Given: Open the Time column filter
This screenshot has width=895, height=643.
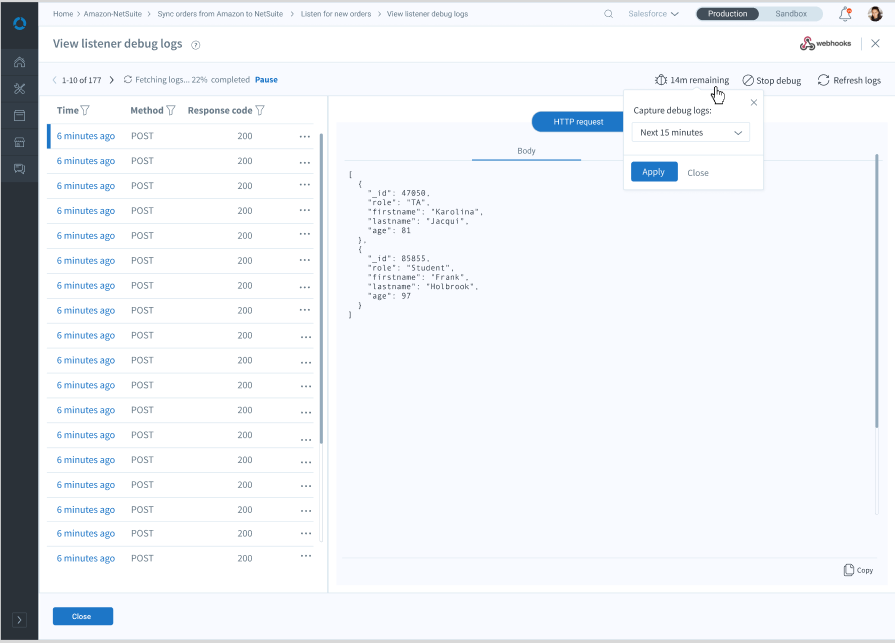Looking at the screenshot, I should [x=85, y=110].
